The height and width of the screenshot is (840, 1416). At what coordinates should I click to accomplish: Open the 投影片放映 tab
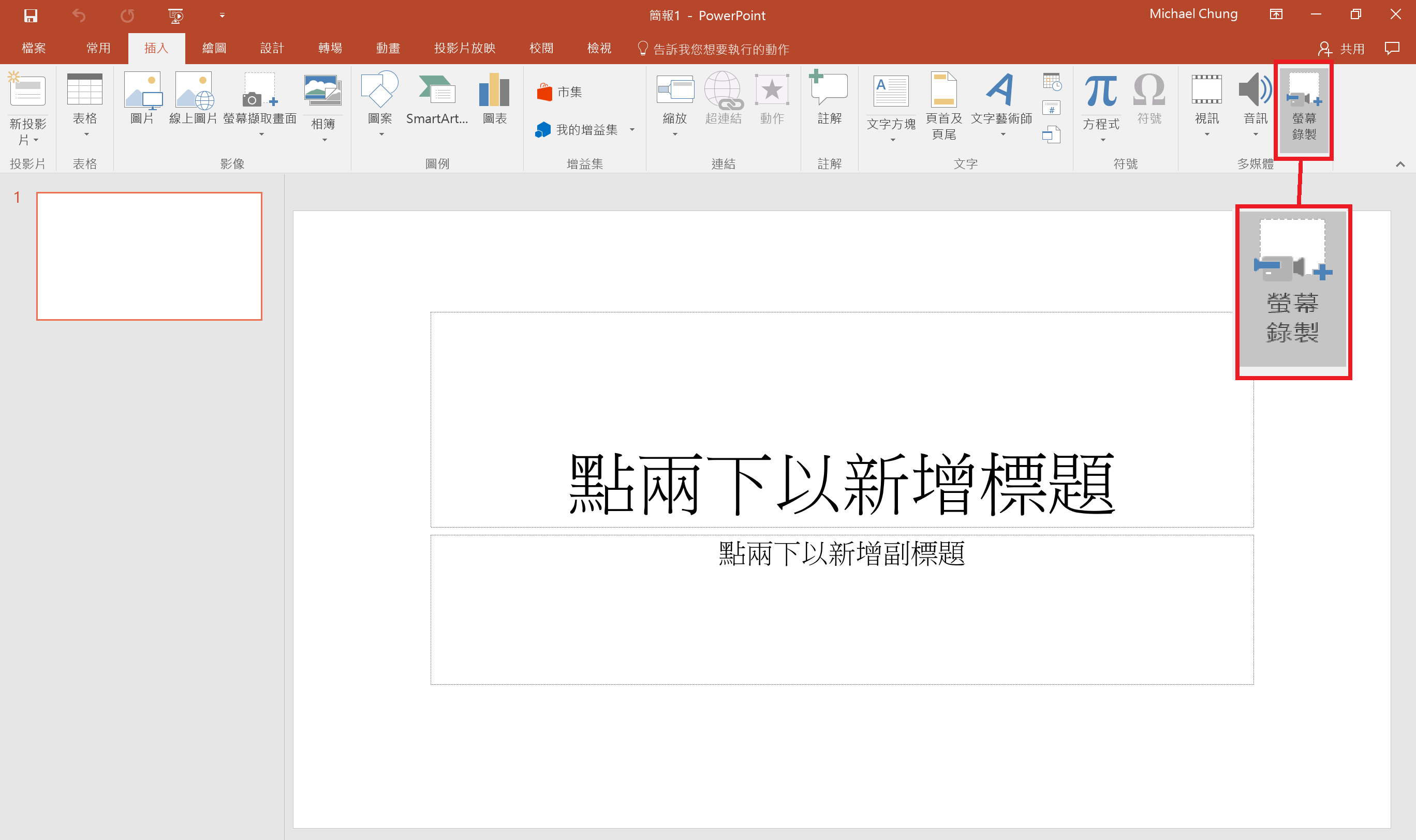[x=463, y=48]
